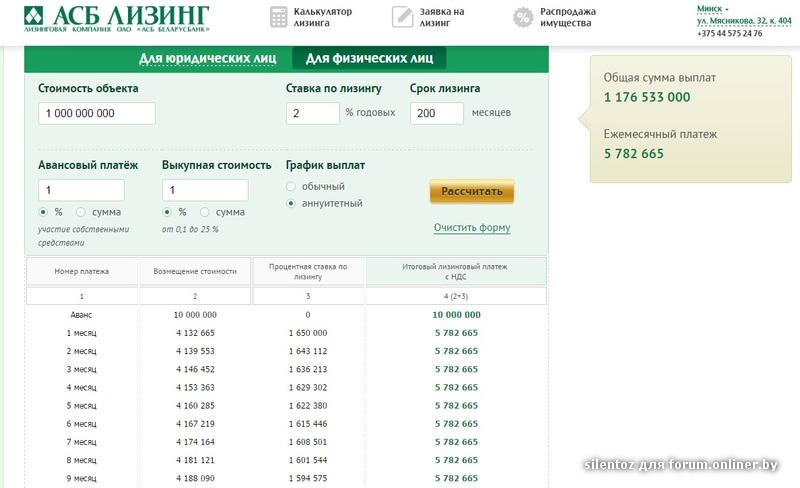The height and width of the screenshot is (488, 800).
Task: Click Возмещение стоимости column header
Action: [x=195, y=271]
